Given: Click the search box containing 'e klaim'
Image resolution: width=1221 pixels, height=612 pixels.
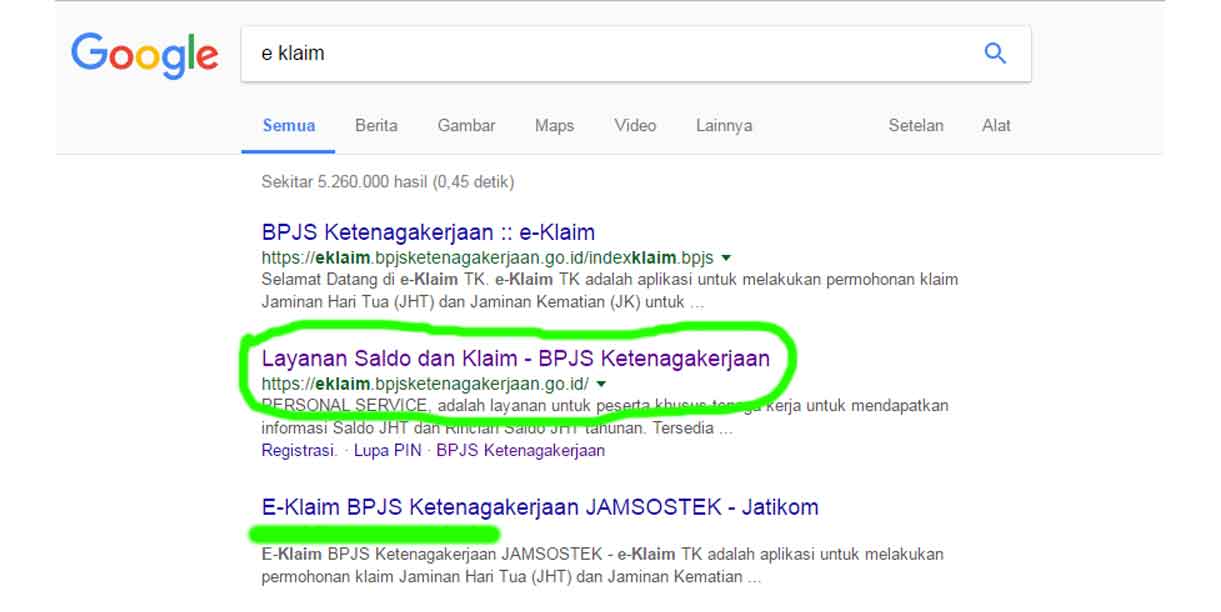Looking at the screenshot, I should [635, 53].
